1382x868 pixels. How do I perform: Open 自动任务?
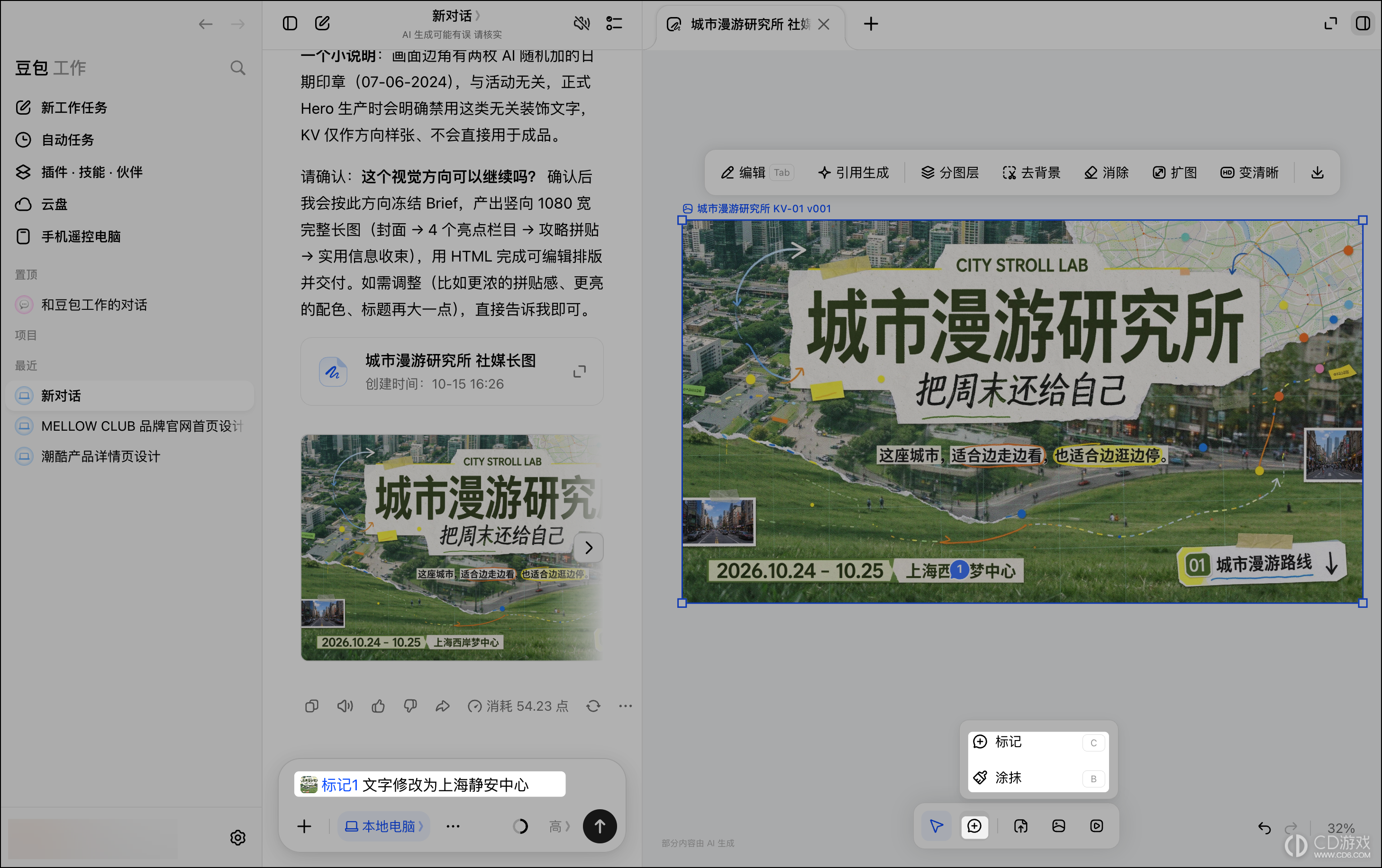point(131,139)
